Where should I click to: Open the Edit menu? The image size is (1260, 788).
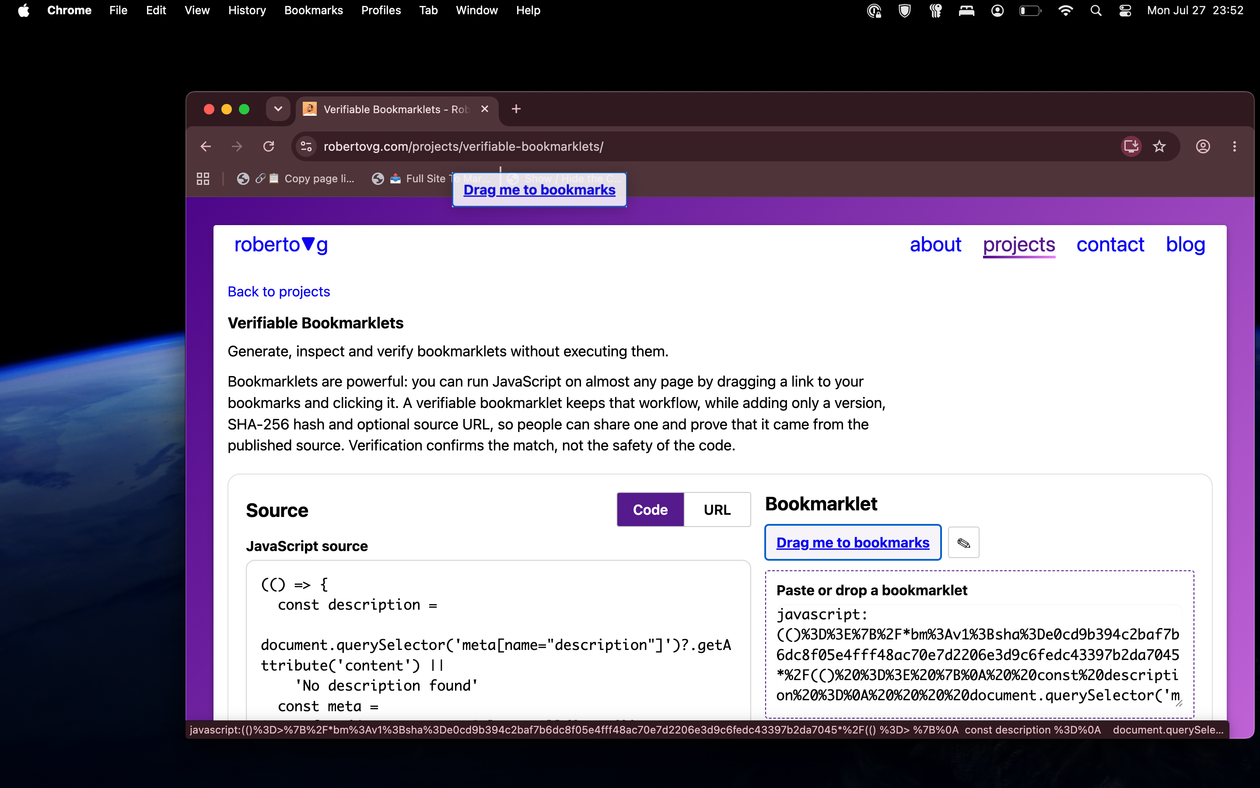click(x=156, y=10)
